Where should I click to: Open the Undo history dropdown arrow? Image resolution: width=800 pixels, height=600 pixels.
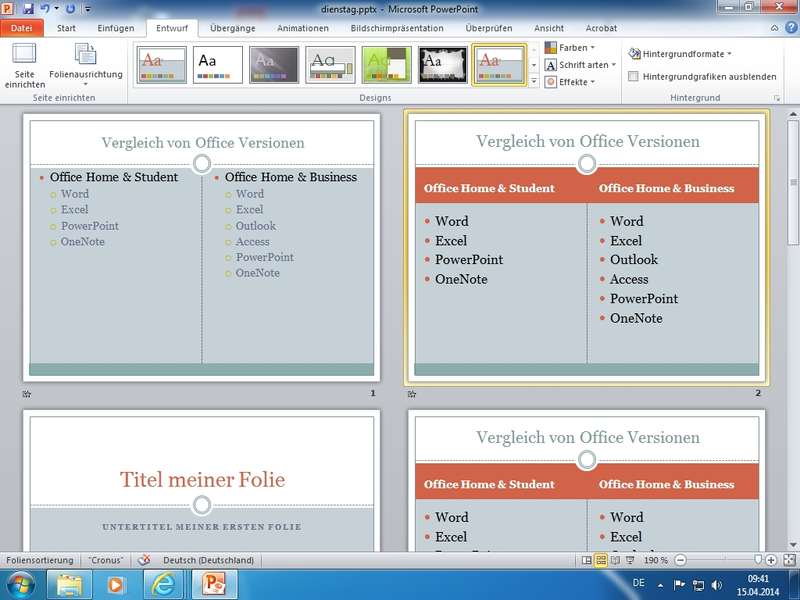pyautogui.click(x=57, y=9)
